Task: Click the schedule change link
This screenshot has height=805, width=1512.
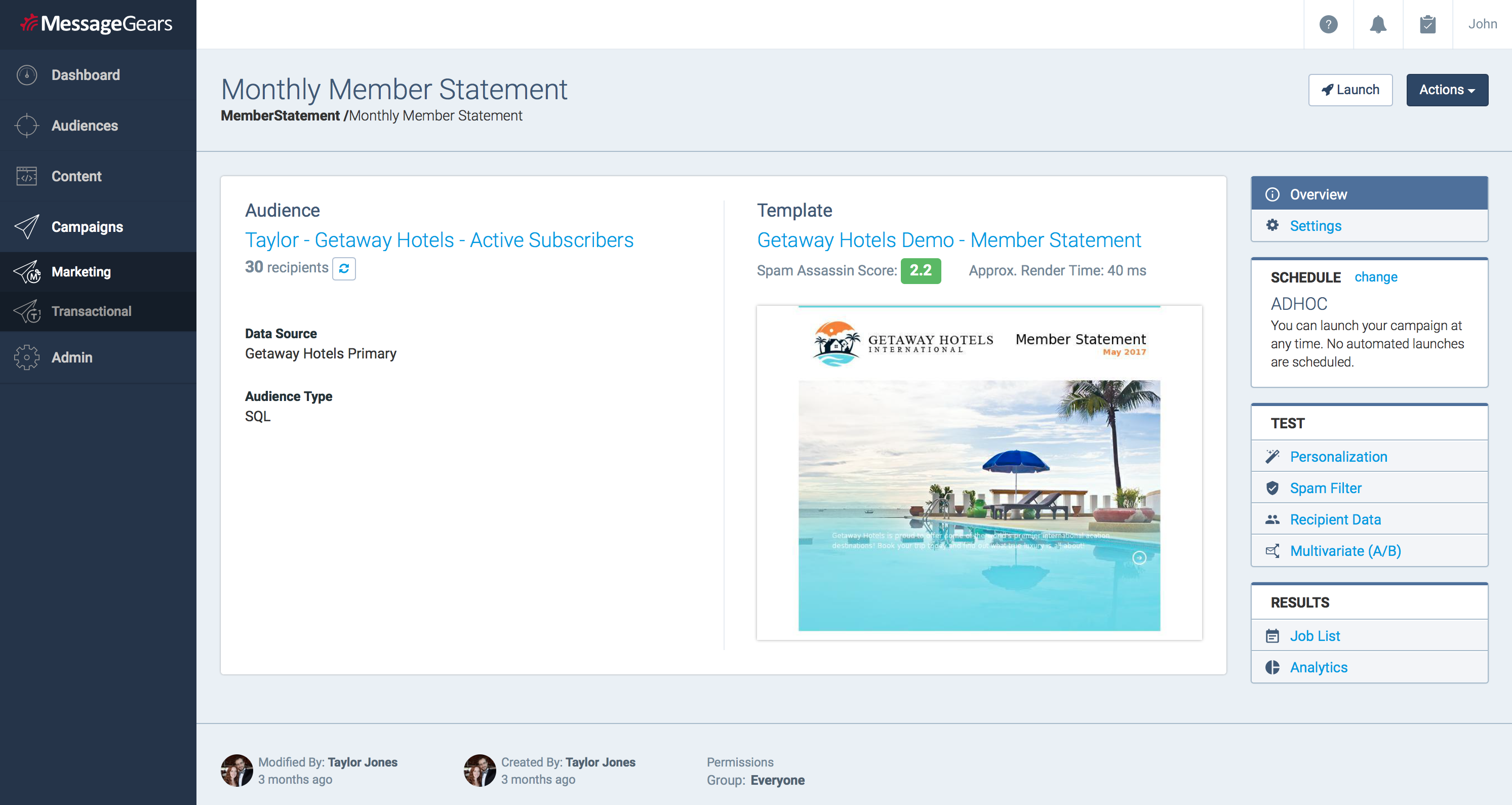Action: tap(1375, 277)
